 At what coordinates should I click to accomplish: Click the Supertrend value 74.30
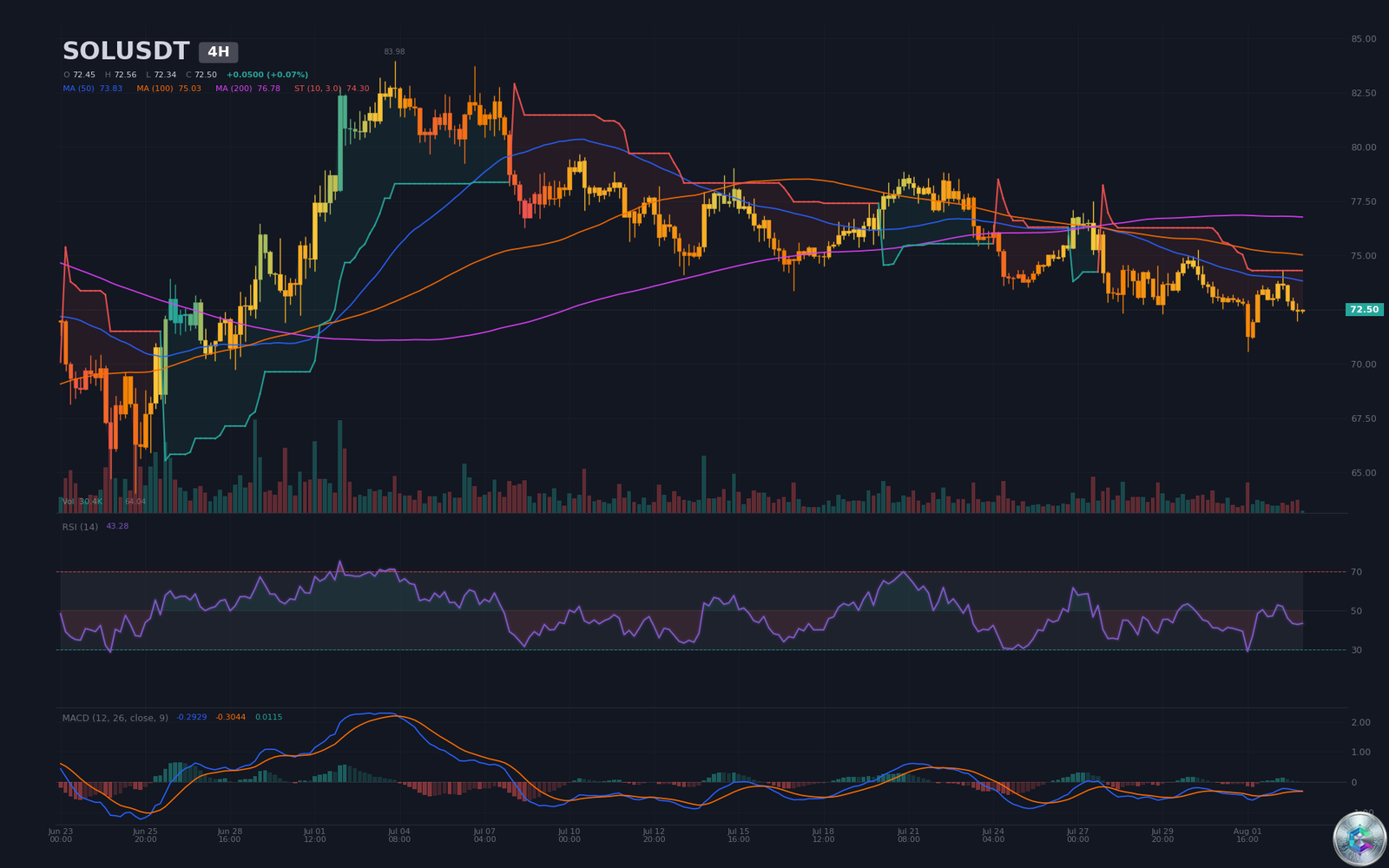pyautogui.click(x=358, y=89)
